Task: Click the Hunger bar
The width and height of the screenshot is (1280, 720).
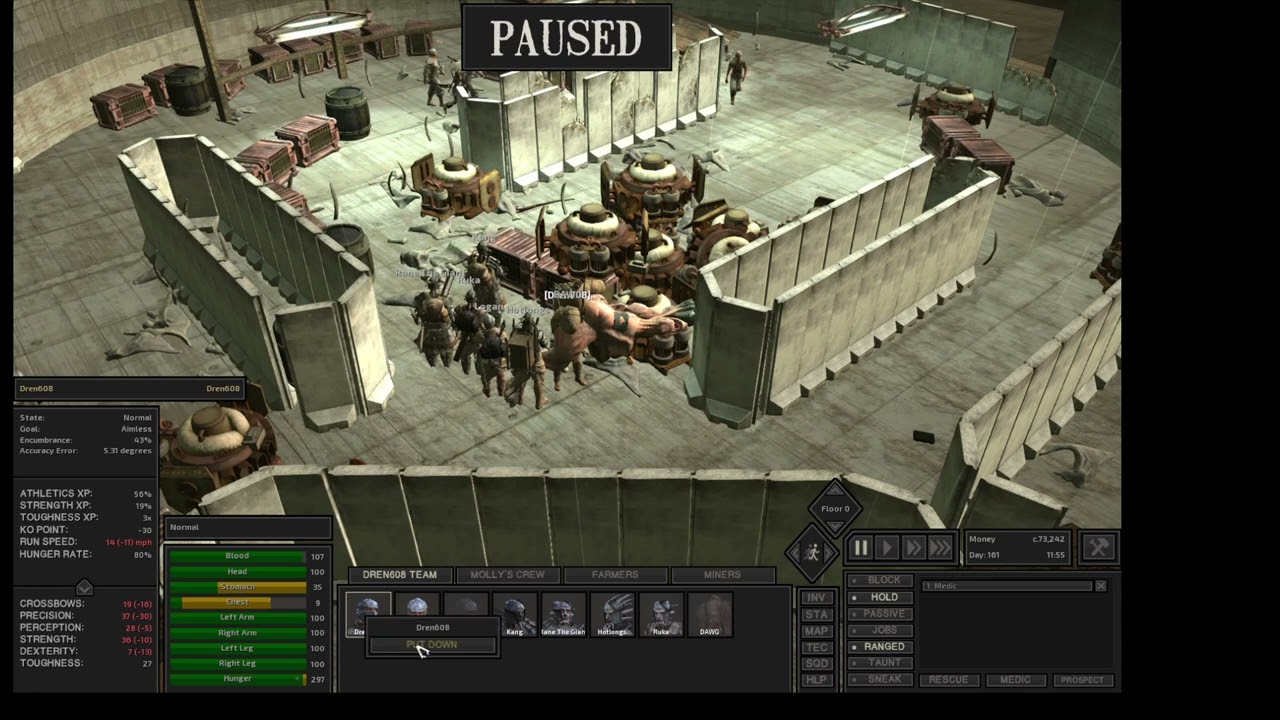Action: point(237,679)
